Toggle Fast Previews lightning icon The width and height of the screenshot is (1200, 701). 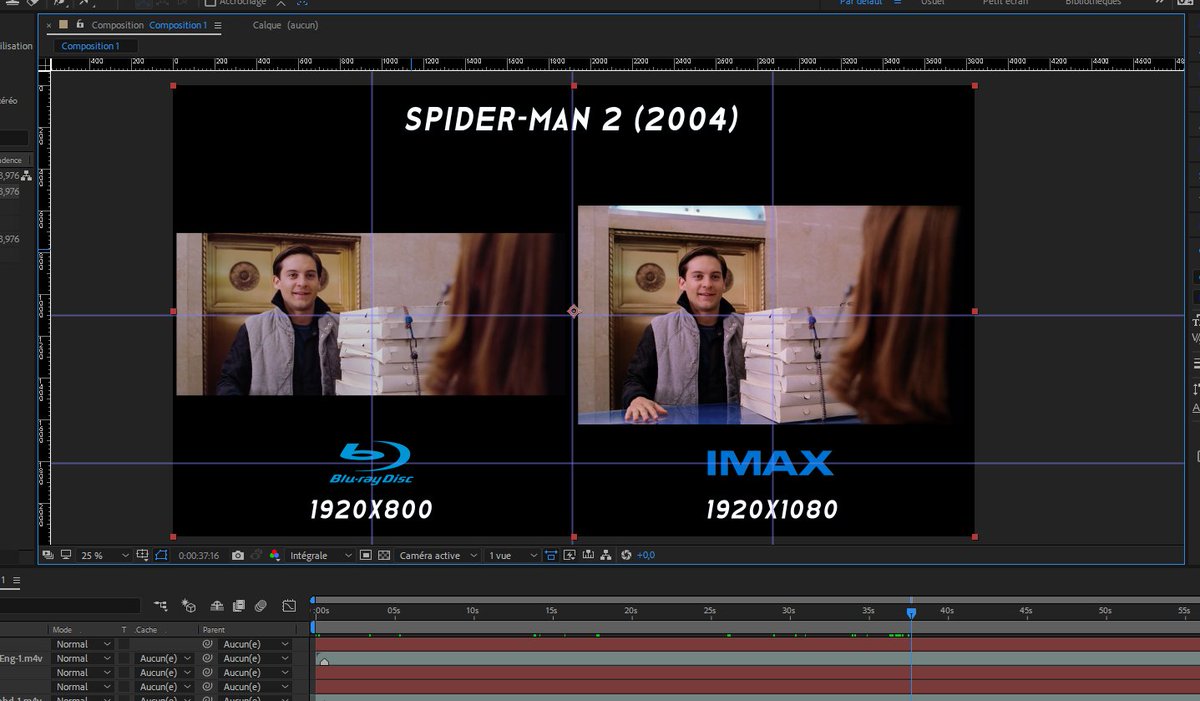click(568, 555)
